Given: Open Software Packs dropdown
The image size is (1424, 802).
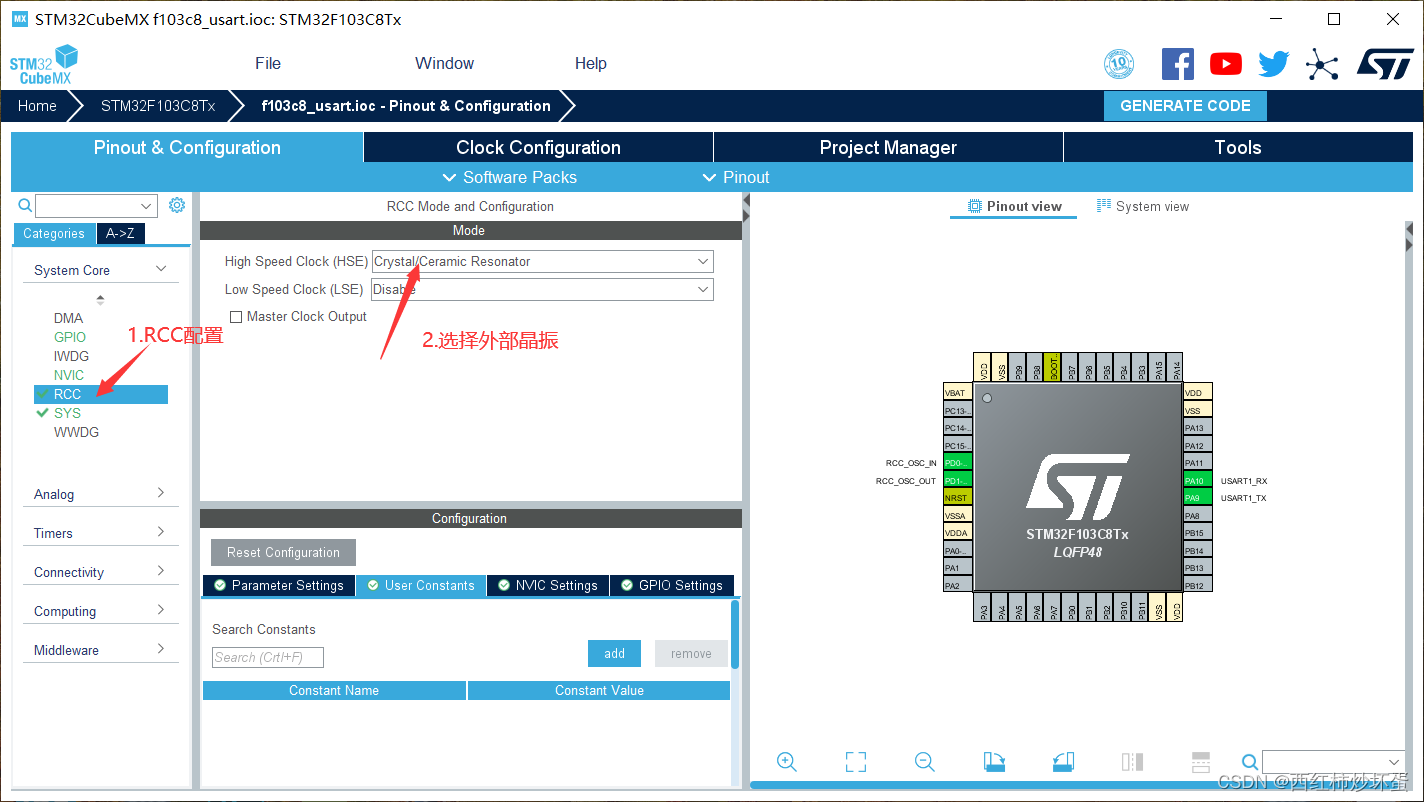Looking at the screenshot, I should click(509, 177).
